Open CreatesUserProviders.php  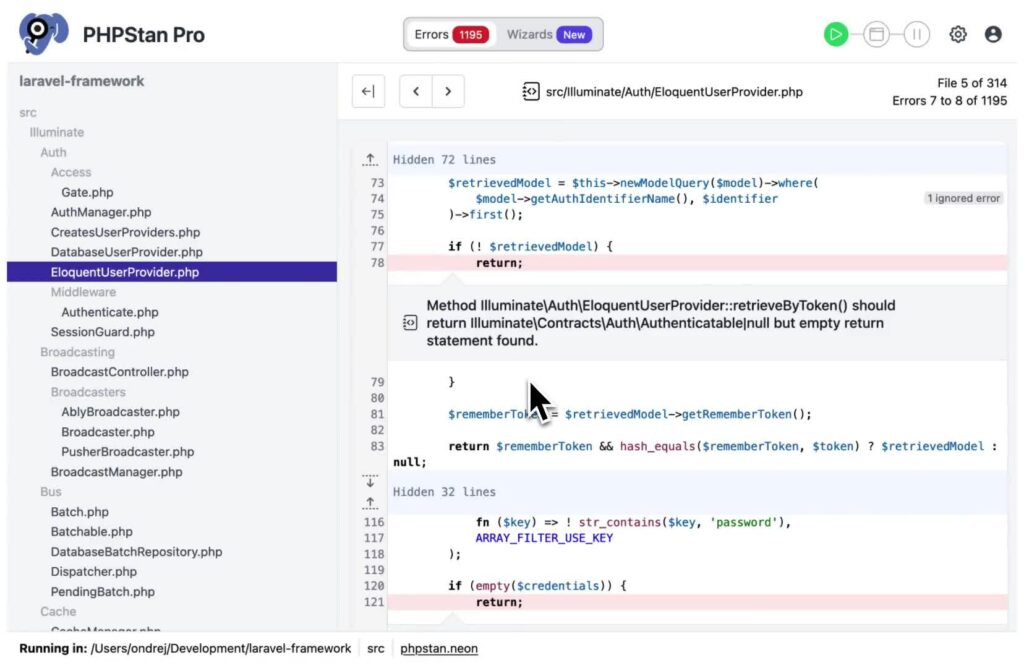(x=125, y=232)
